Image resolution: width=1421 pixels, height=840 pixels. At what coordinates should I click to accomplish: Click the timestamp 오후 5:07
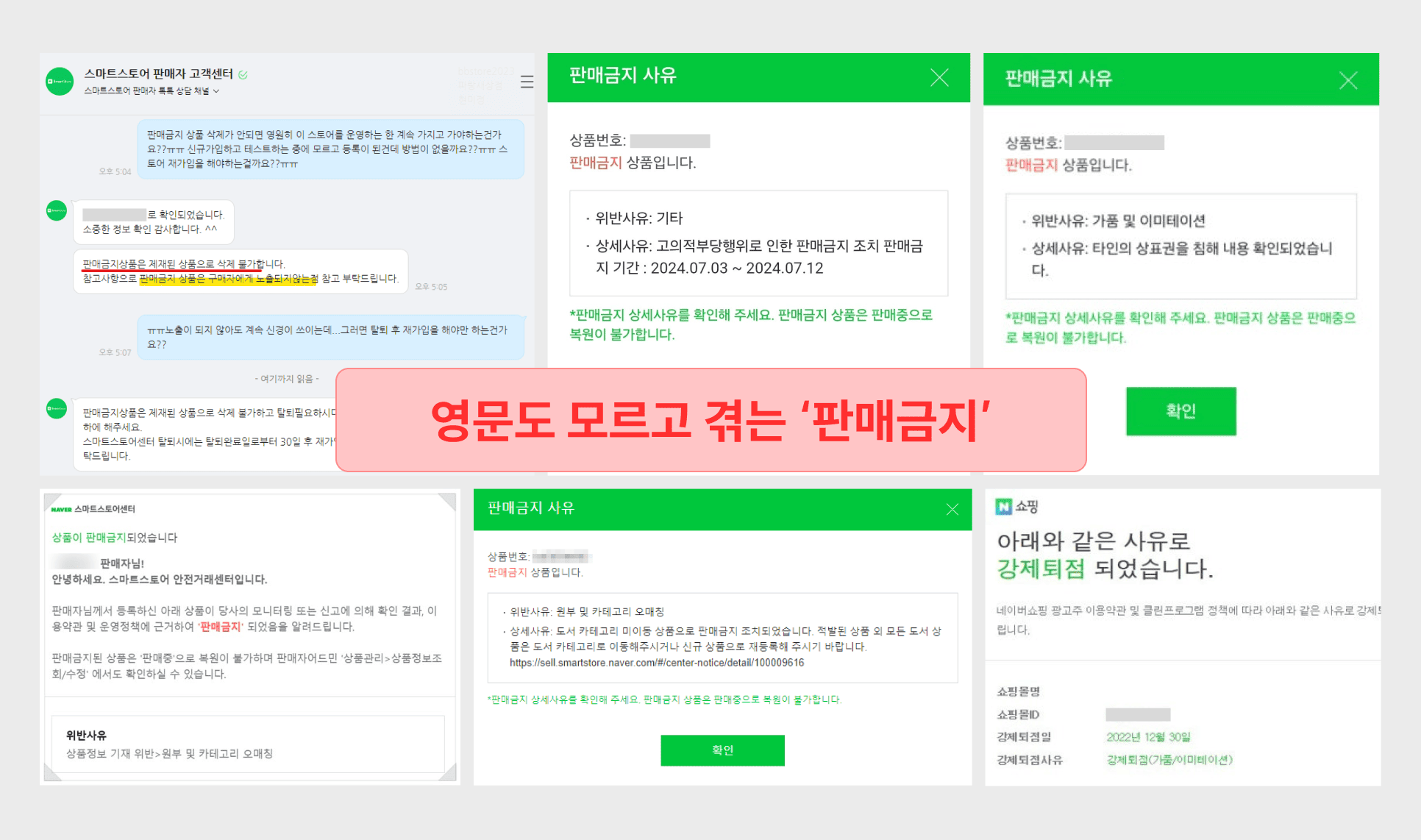click(115, 352)
